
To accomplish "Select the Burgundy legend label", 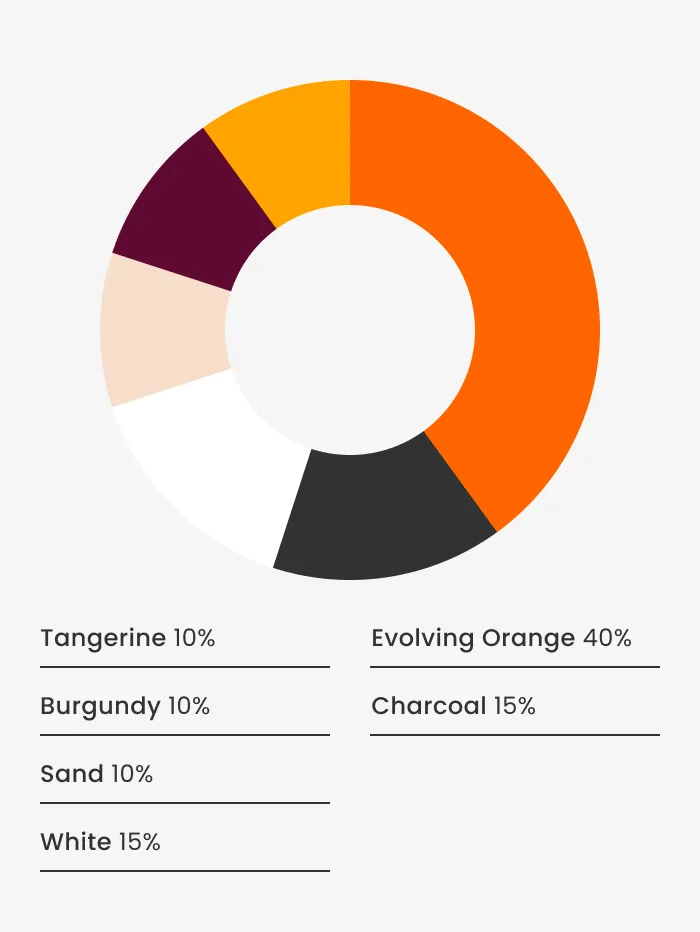I will click(x=100, y=706).
